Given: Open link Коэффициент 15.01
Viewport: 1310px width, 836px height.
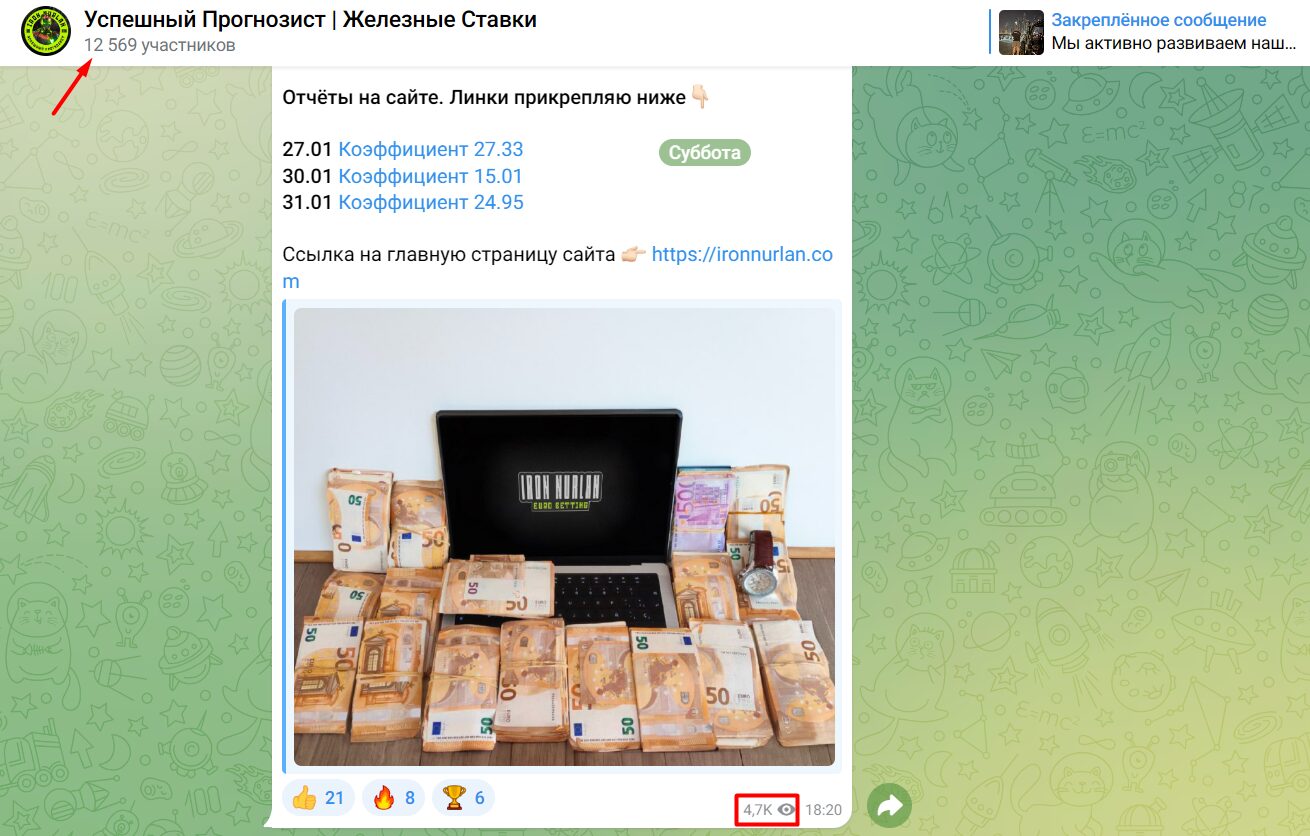Looking at the screenshot, I should click(x=431, y=176).
